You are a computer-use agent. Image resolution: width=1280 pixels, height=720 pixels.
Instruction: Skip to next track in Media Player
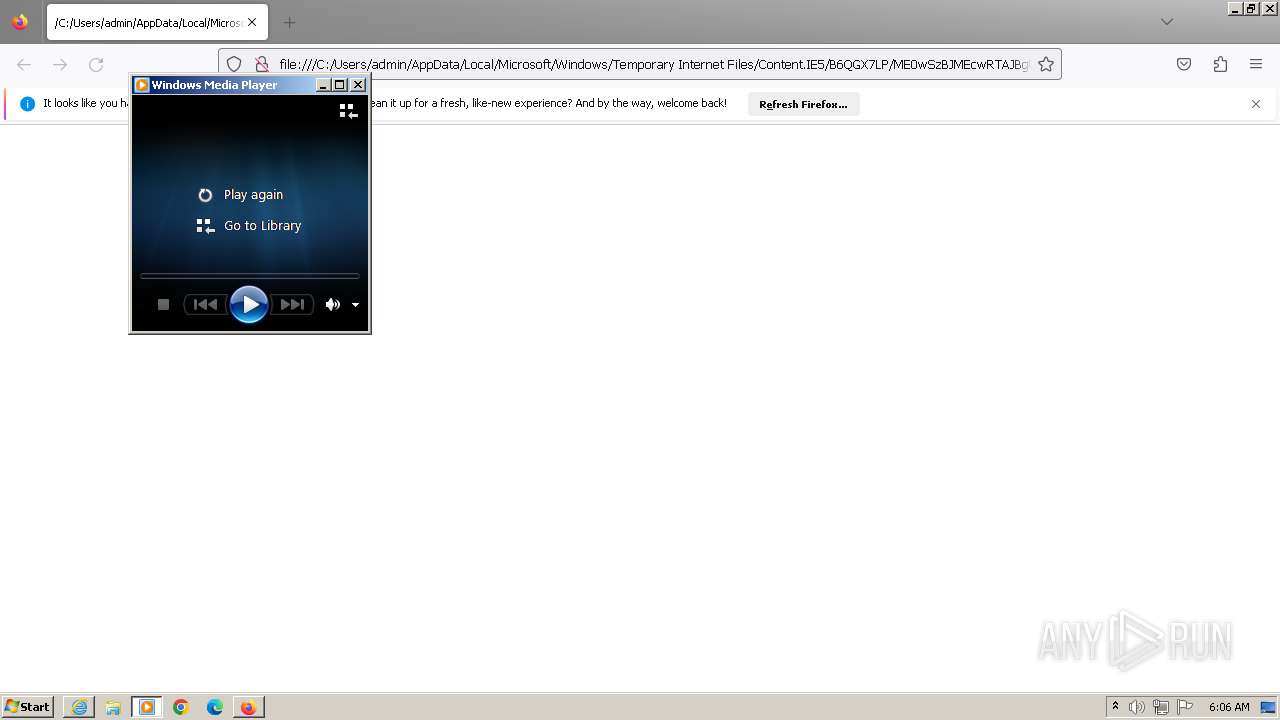click(292, 305)
